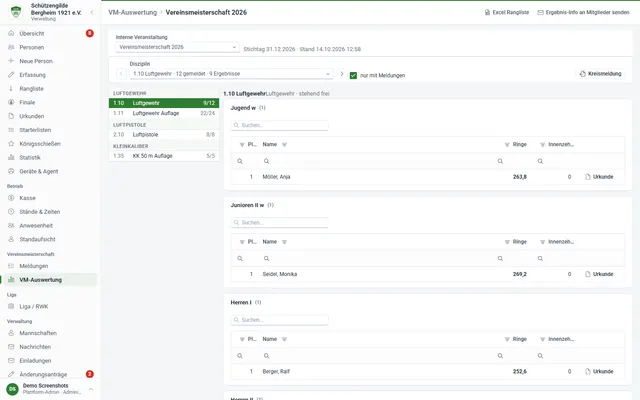Click the Nachrichten envelope icon

click(x=11, y=347)
